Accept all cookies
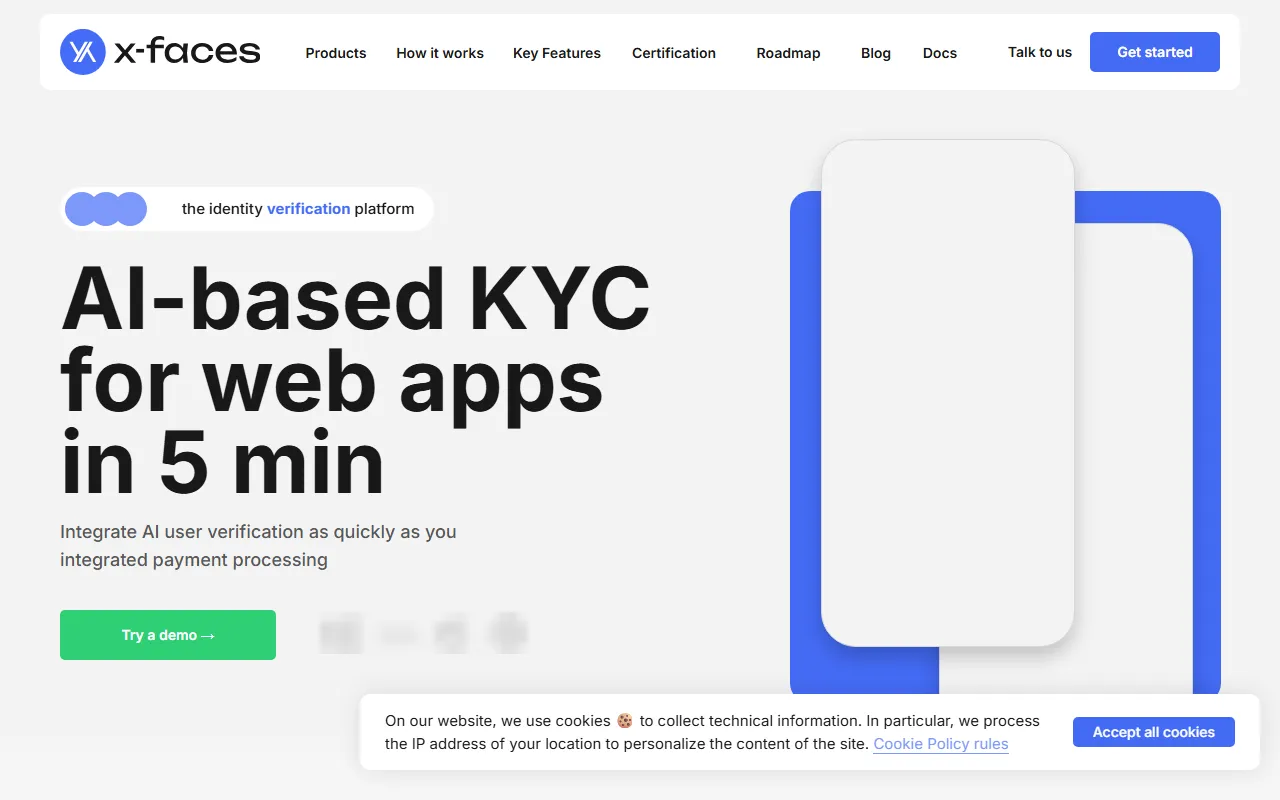Image resolution: width=1280 pixels, height=800 pixels. (1154, 732)
